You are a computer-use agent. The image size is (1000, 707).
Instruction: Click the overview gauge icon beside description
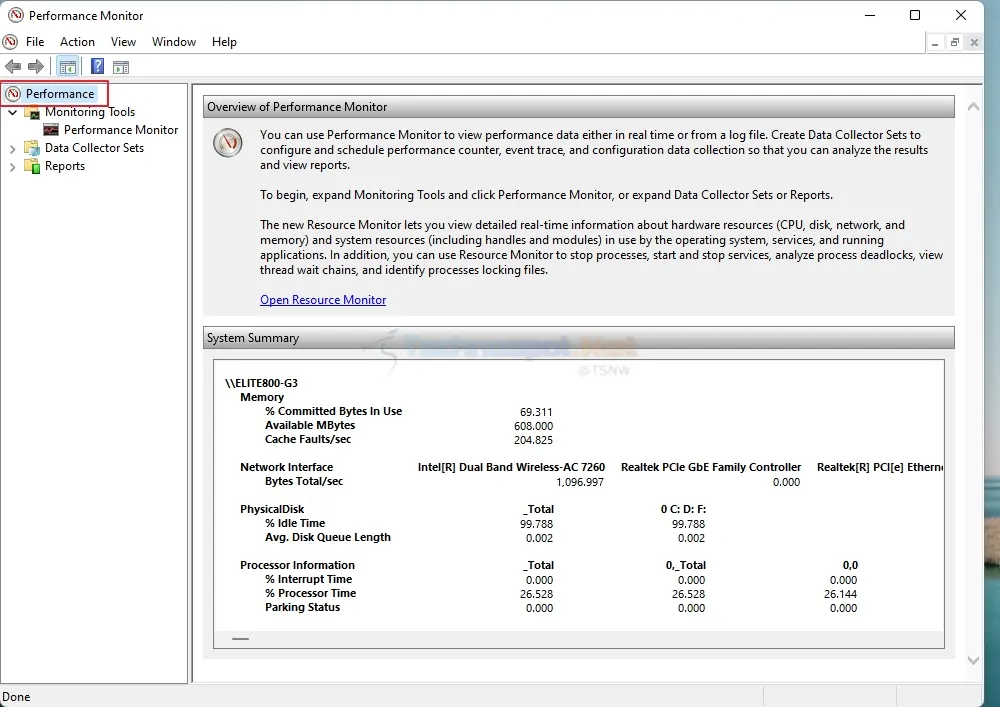click(x=228, y=142)
